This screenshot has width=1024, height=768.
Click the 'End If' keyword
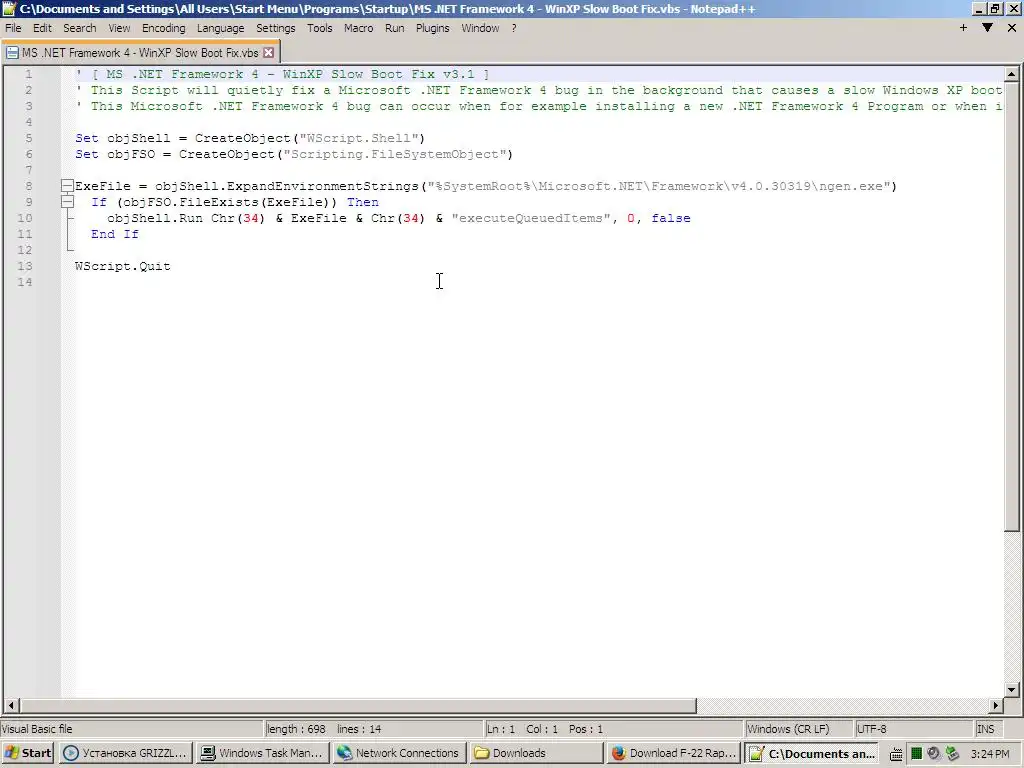point(115,234)
